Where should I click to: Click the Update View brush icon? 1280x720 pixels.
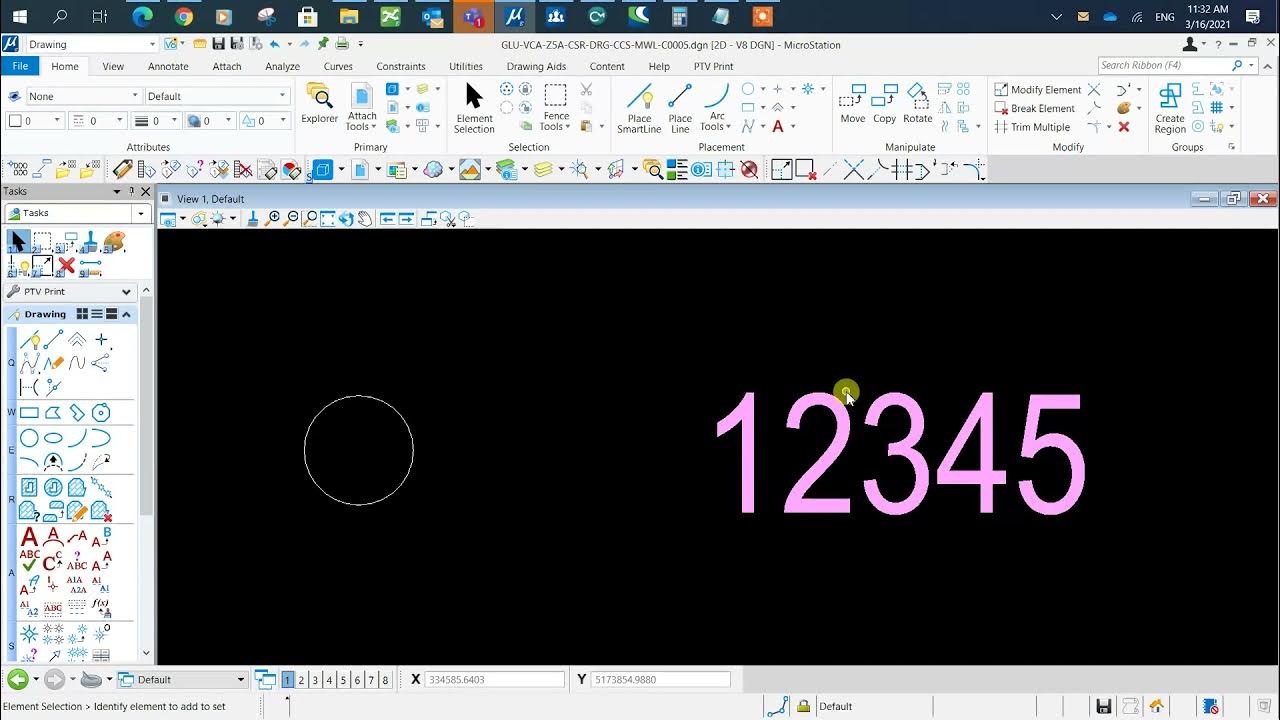[253, 218]
